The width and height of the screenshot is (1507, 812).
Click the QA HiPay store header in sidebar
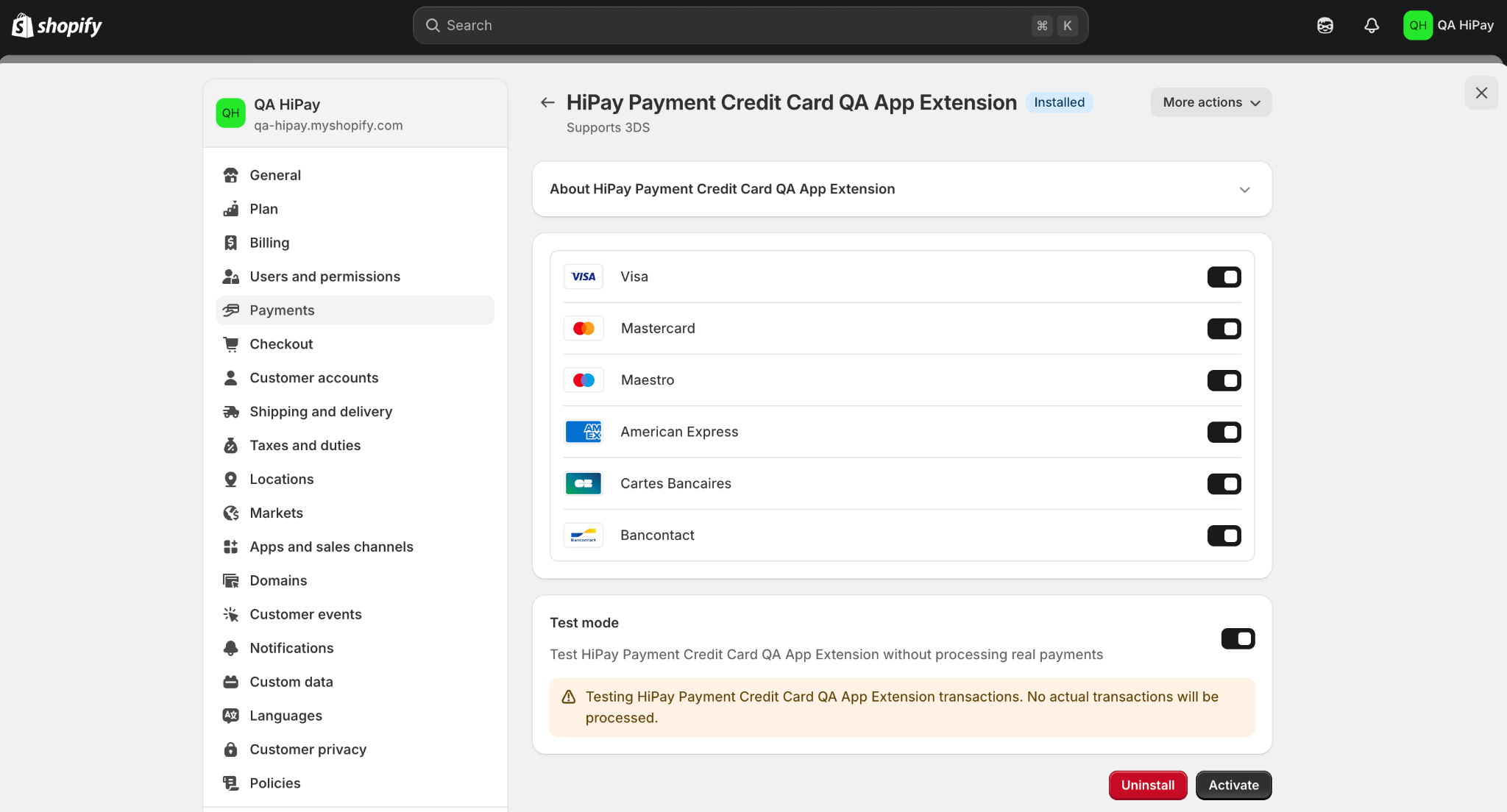click(x=355, y=114)
